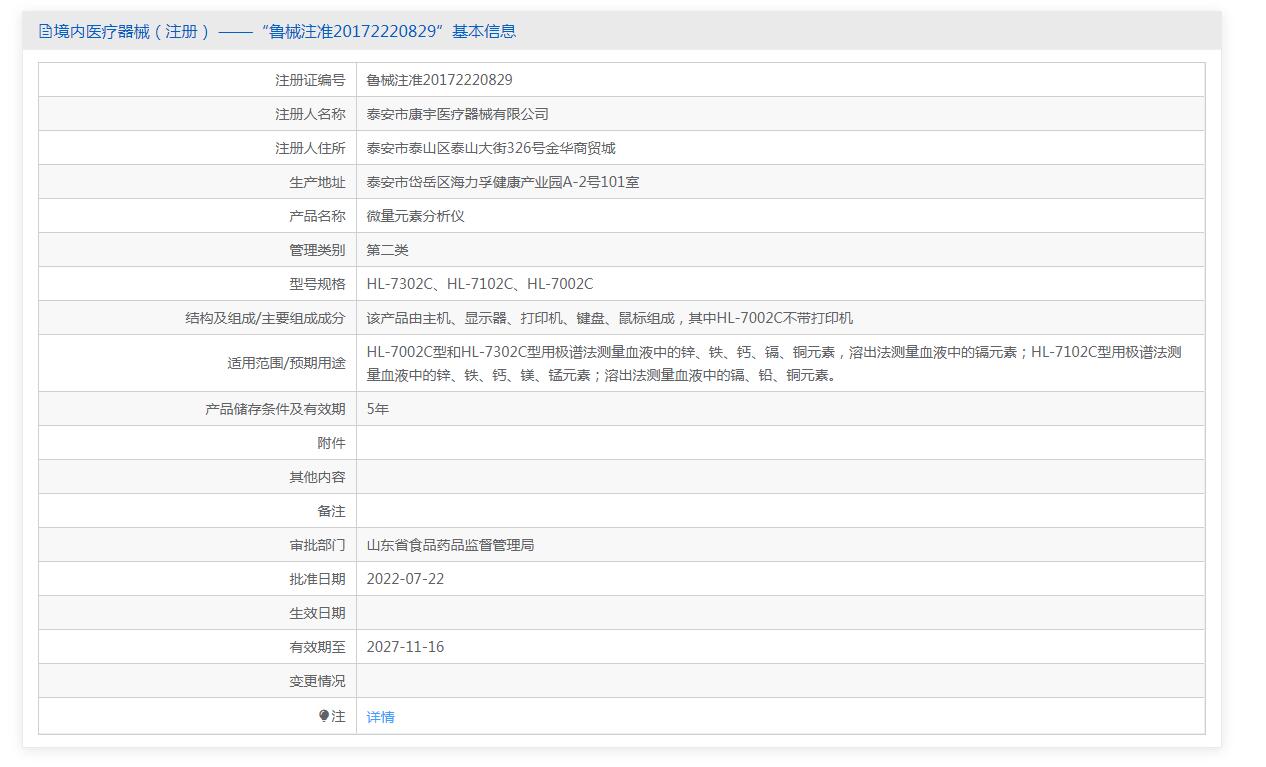Image resolution: width=1266 pixels, height=767 pixels.
Task: Open the 详情 link in the 注 row
Action: click(380, 717)
